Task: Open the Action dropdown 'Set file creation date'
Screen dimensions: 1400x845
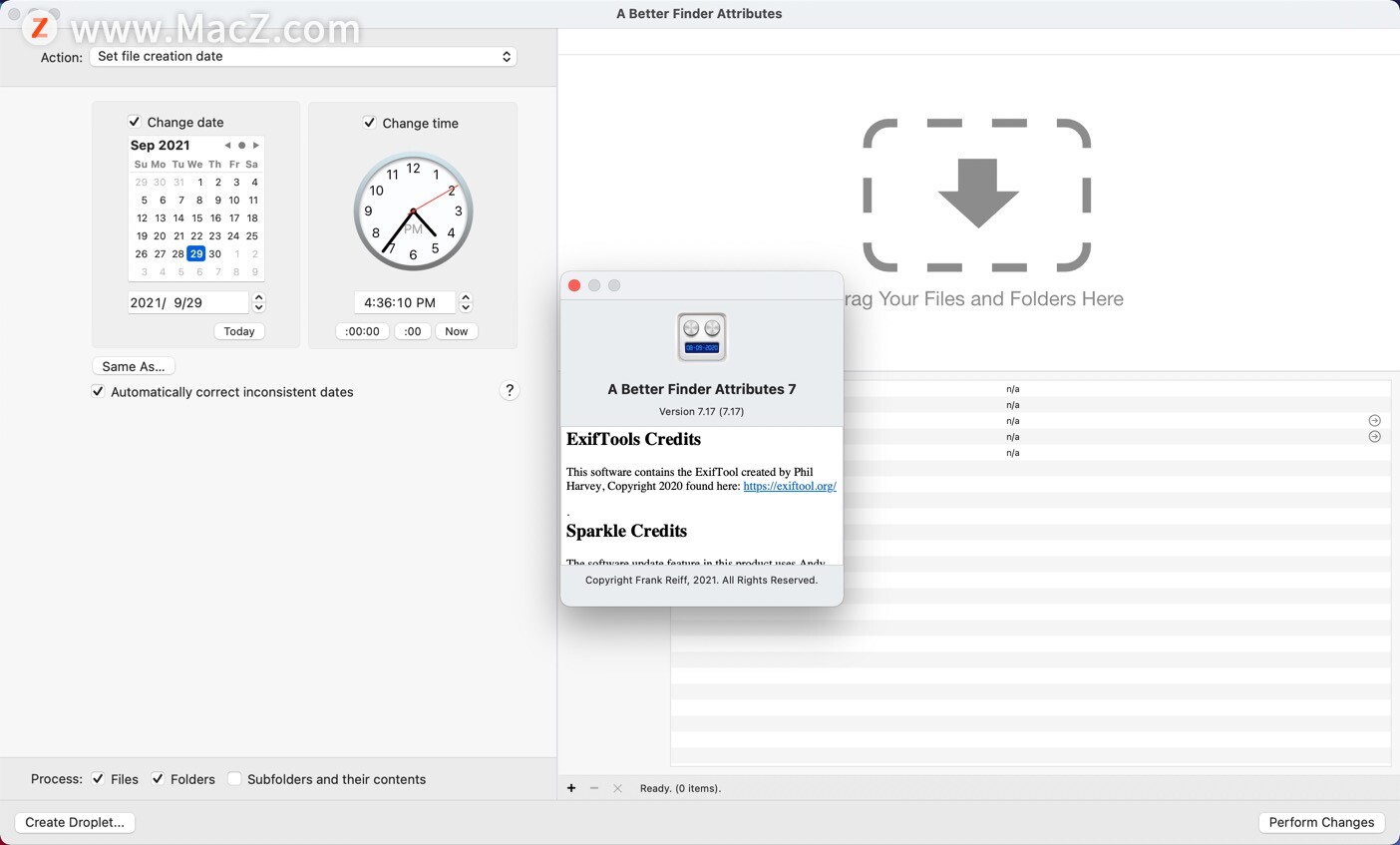Action: click(303, 57)
